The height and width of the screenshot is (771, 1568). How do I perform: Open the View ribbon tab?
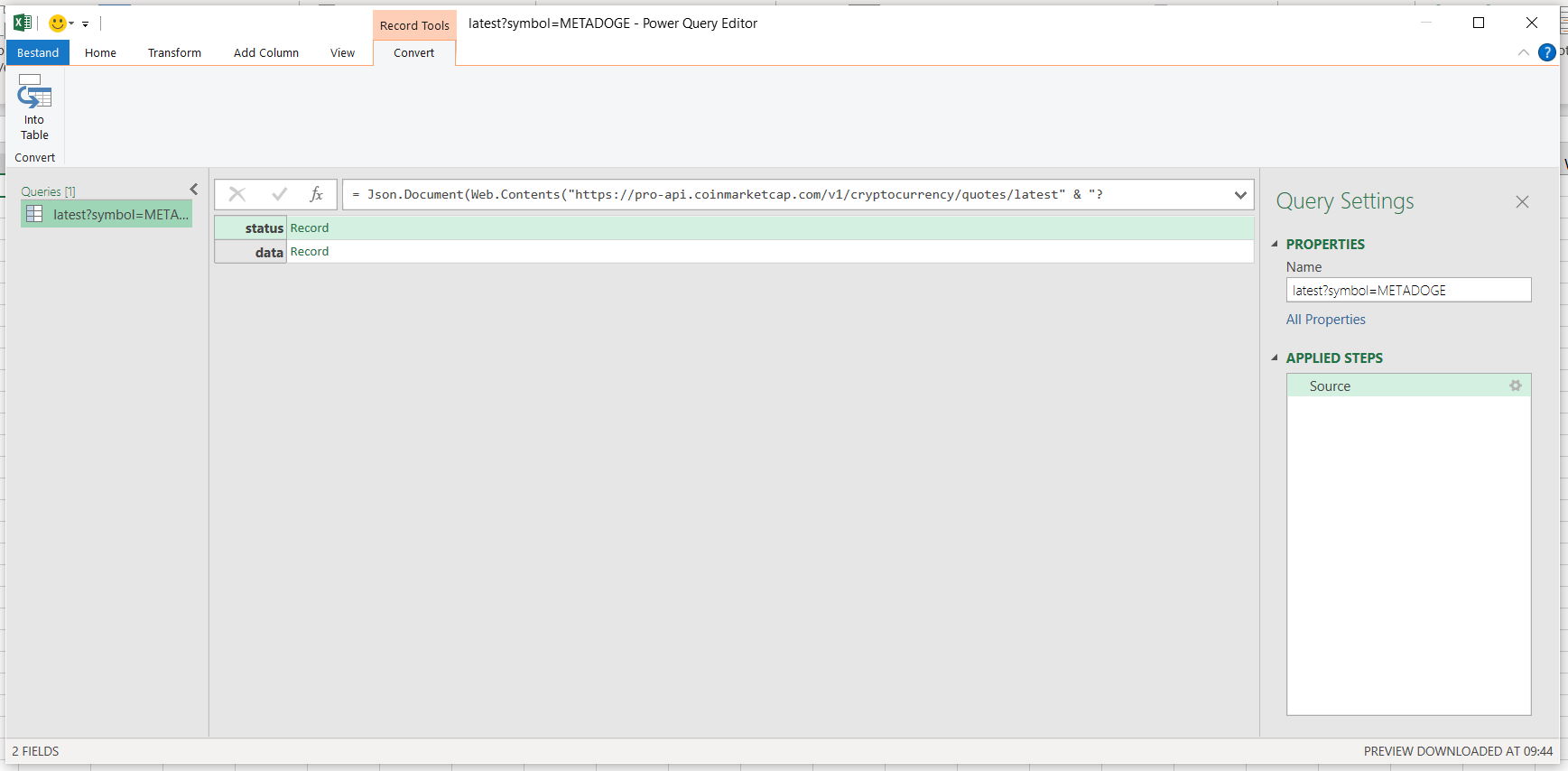(342, 52)
